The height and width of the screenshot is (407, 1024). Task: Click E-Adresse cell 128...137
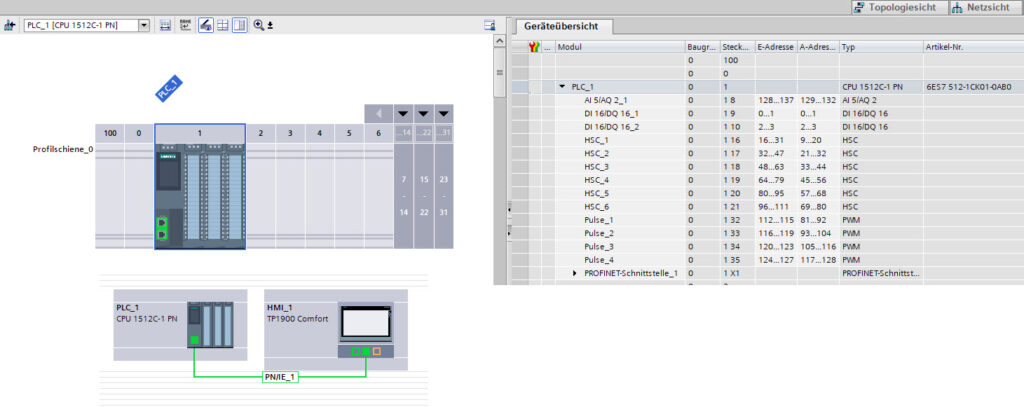(776, 100)
